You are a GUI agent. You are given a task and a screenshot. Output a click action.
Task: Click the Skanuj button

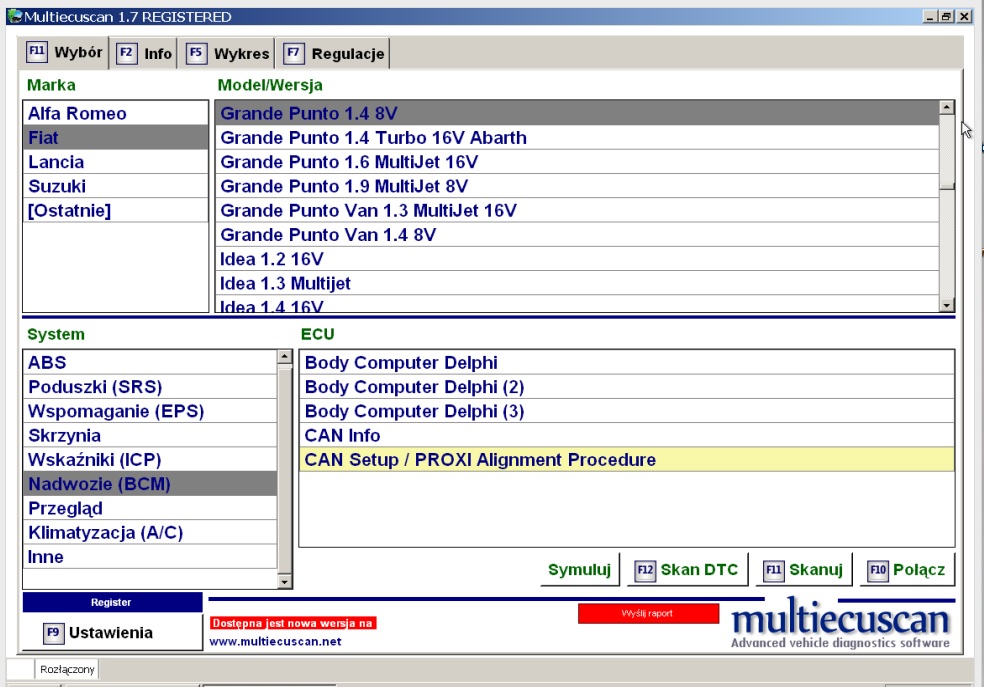[x=802, y=571]
